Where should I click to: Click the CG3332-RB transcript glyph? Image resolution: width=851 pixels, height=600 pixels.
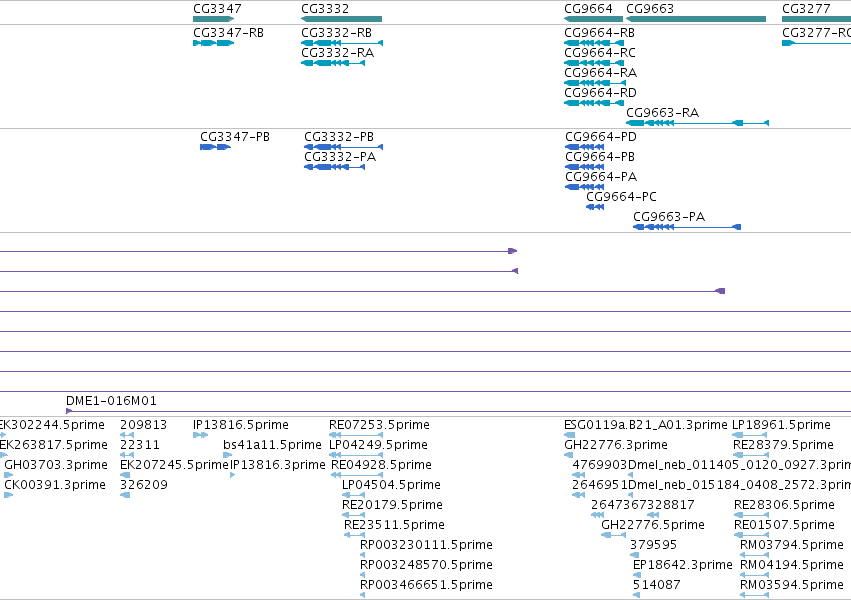tap(342, 43)
